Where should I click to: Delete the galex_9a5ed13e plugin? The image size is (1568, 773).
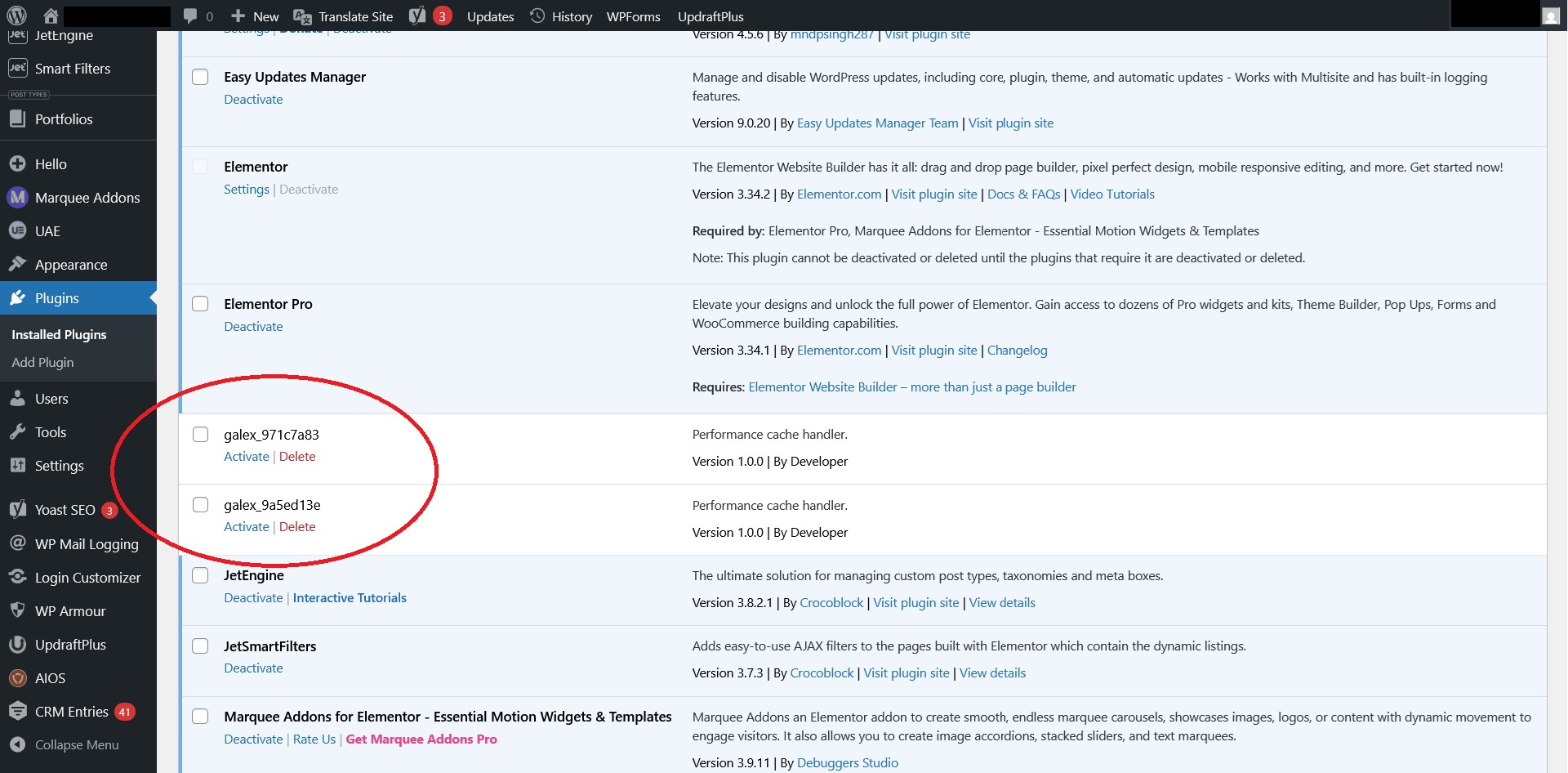[297, 527]
